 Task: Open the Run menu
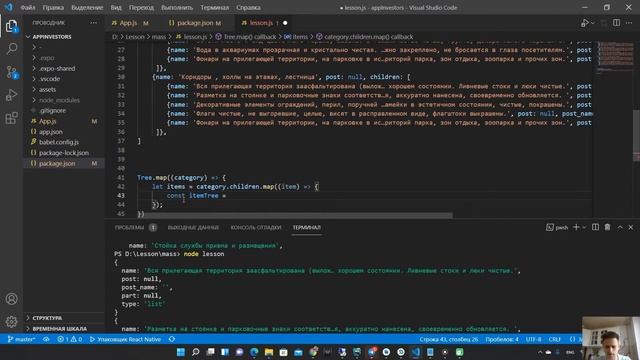[x=177, y=7]
